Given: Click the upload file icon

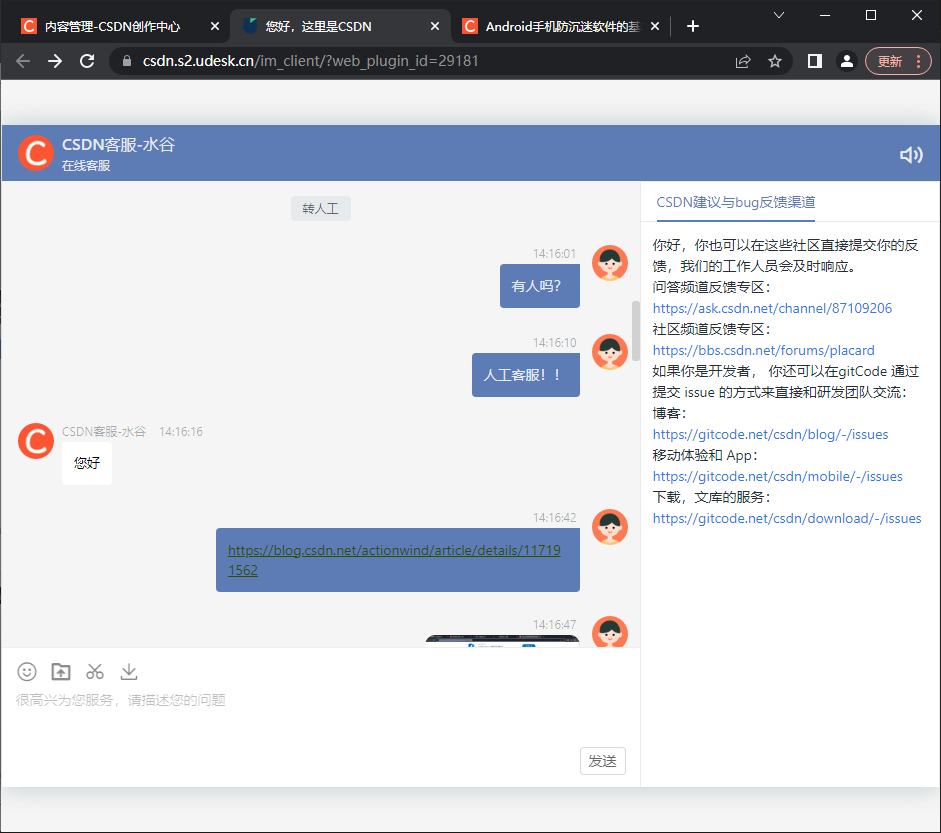Looking at the screenshot, I should pos(61,672).
